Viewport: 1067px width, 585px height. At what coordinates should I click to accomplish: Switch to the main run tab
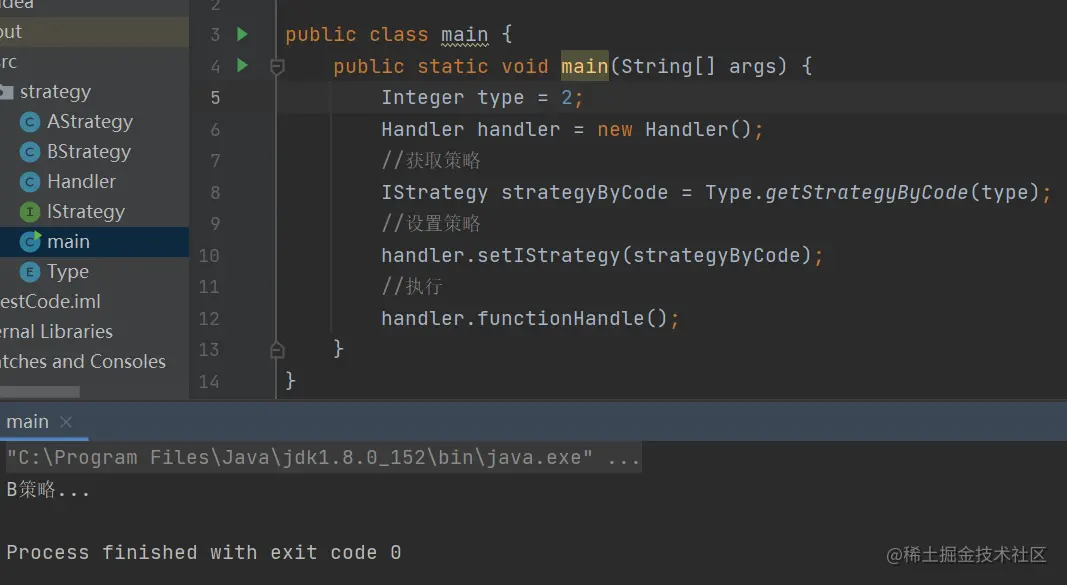tap(27, 422)
